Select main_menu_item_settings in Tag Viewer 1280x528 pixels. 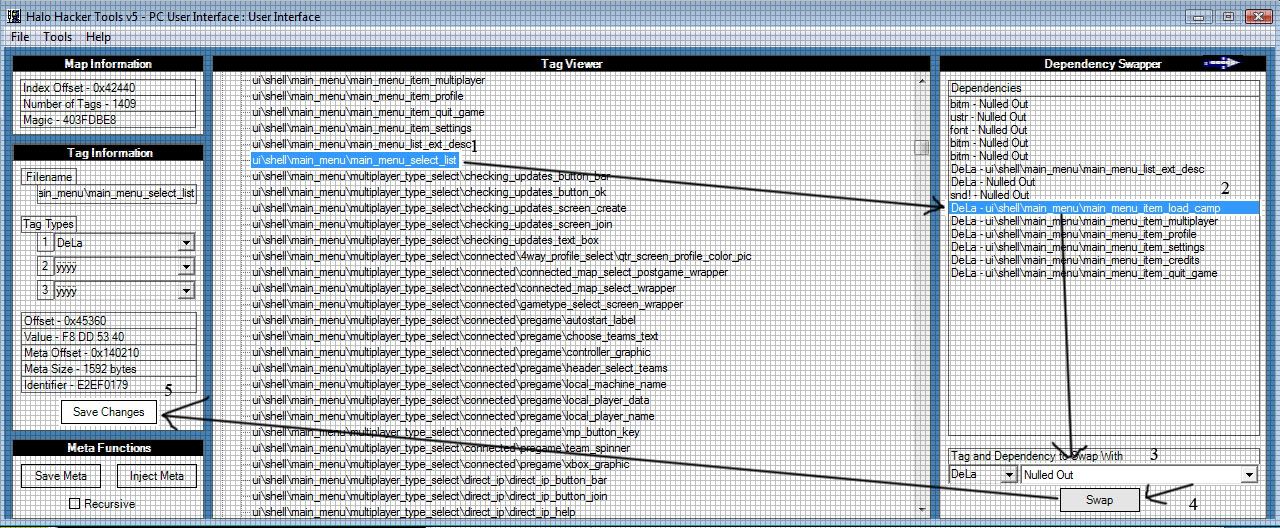(361, 128)
